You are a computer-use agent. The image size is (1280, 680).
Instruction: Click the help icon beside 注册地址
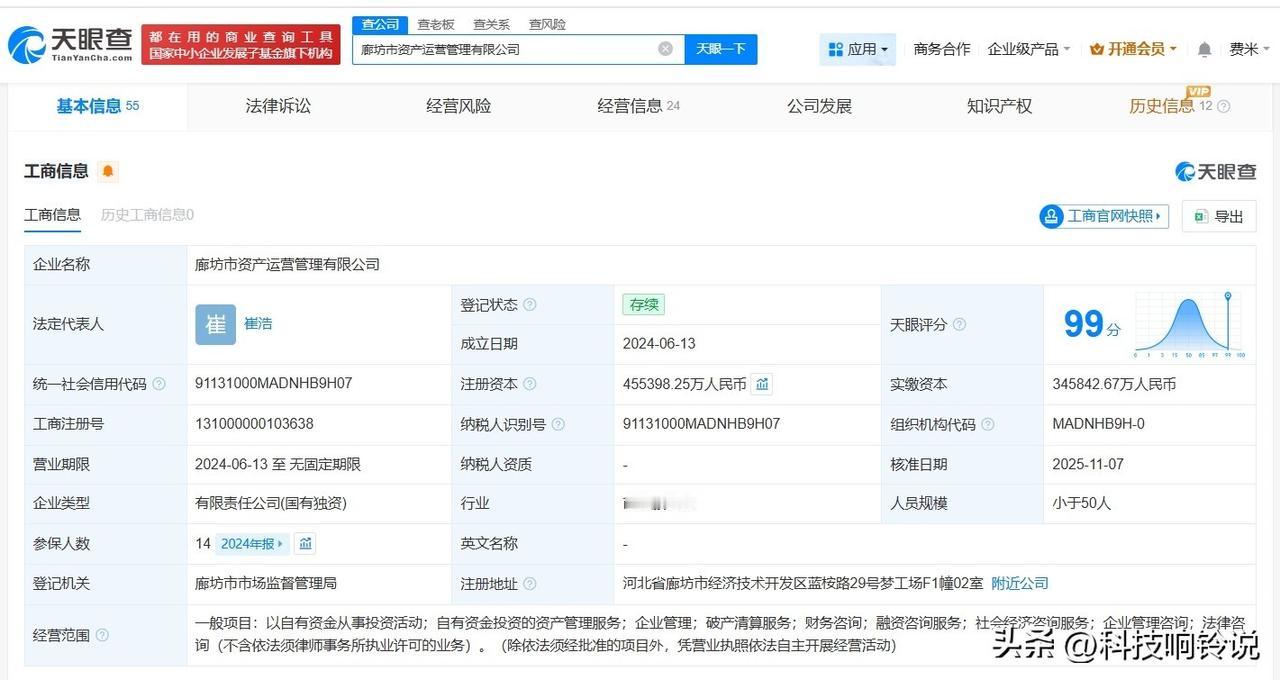point(529,584)
